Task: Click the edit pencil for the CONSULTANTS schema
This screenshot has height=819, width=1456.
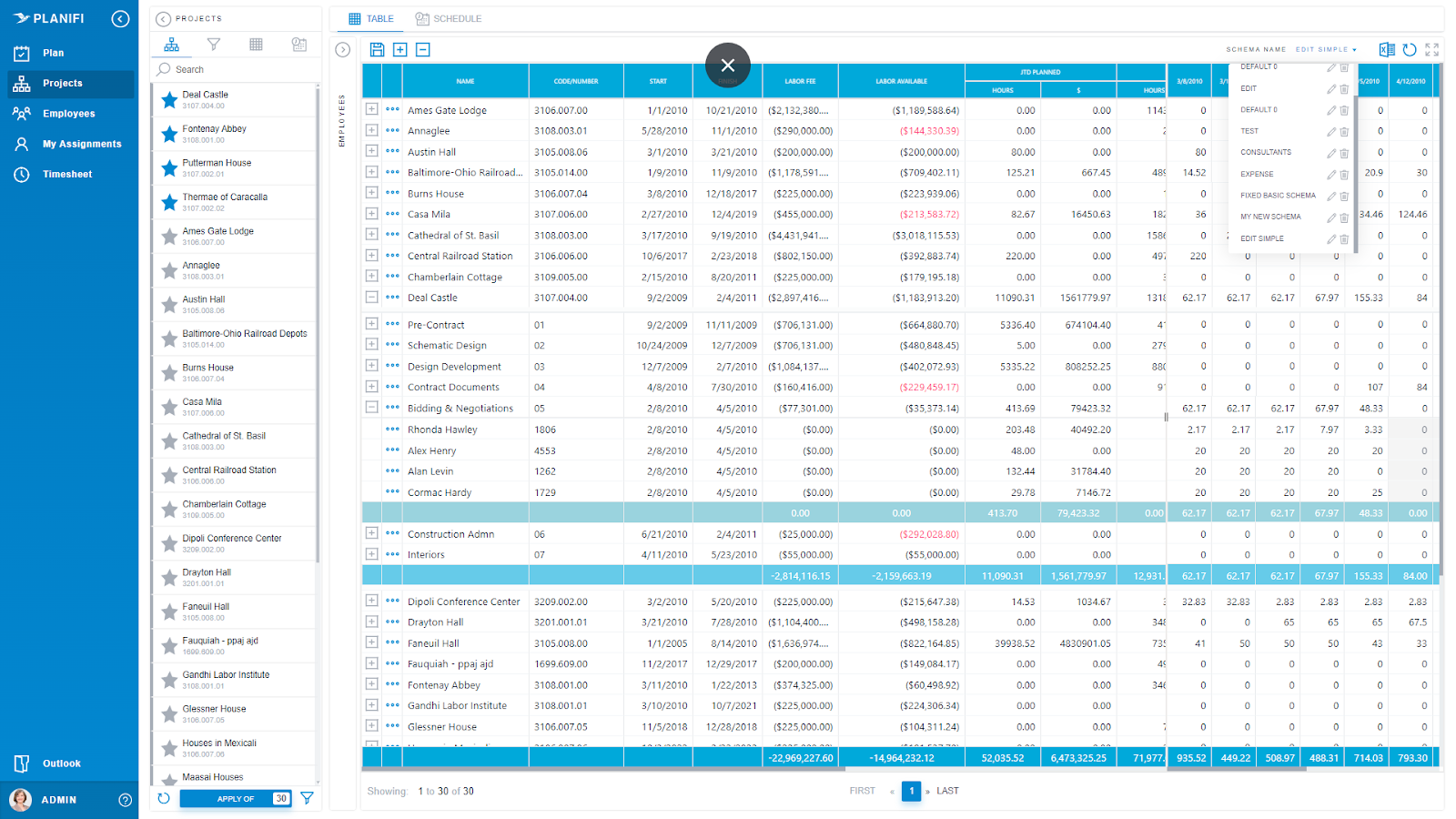Action: (1331, 153)
